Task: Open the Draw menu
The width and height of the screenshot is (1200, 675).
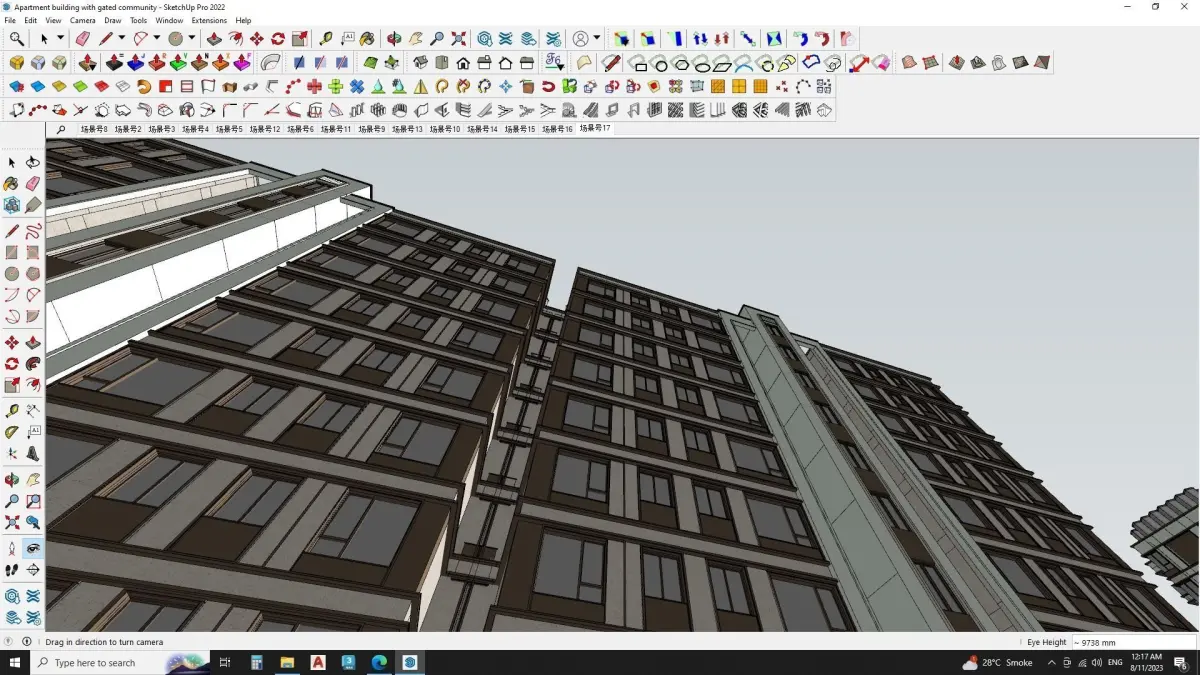Action: tap(113, 20)
